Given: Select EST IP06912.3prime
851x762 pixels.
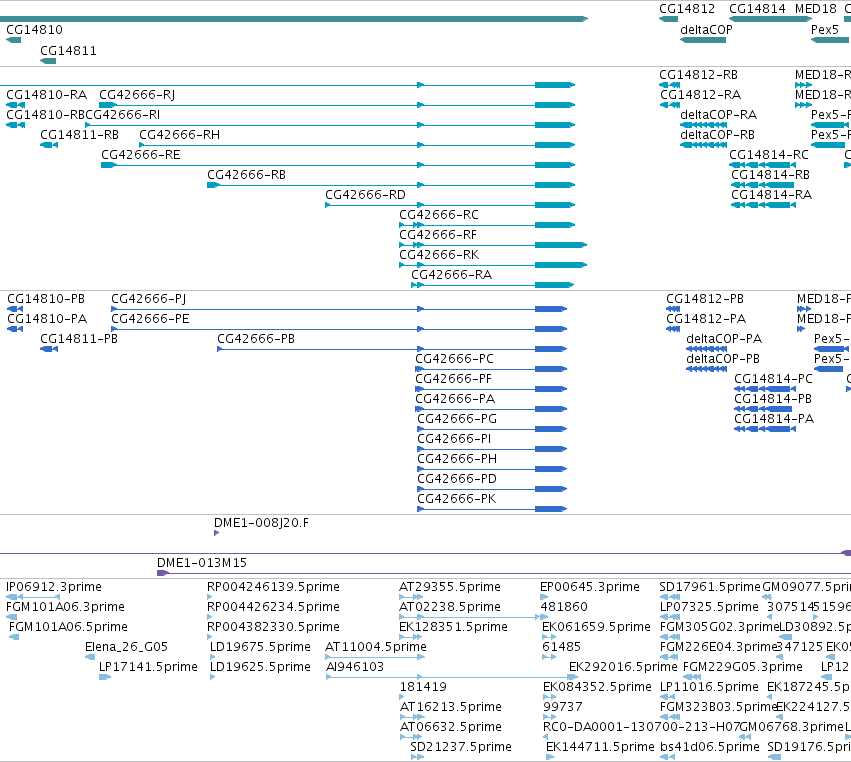Looking at the screenshot, I should (54, 587).
